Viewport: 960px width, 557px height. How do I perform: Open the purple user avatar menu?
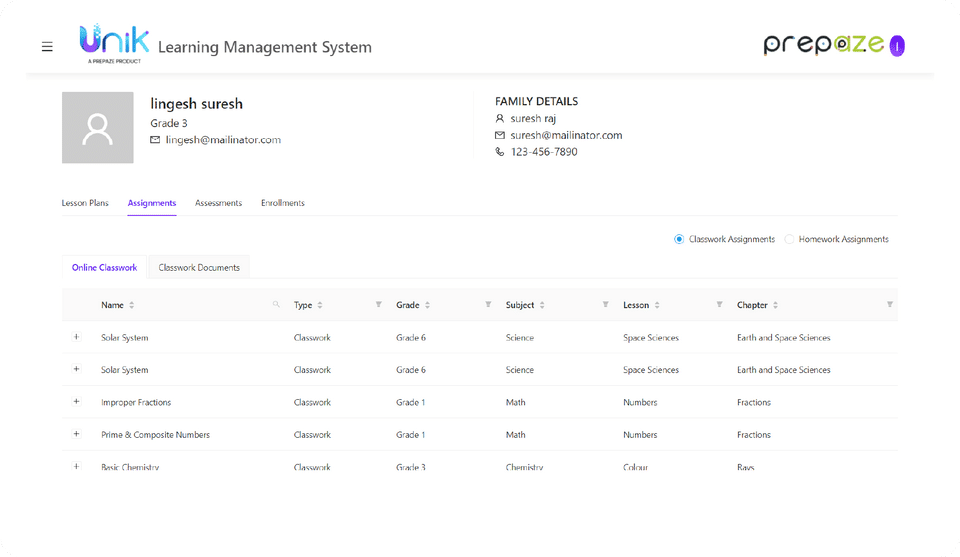tap(897, 46)
